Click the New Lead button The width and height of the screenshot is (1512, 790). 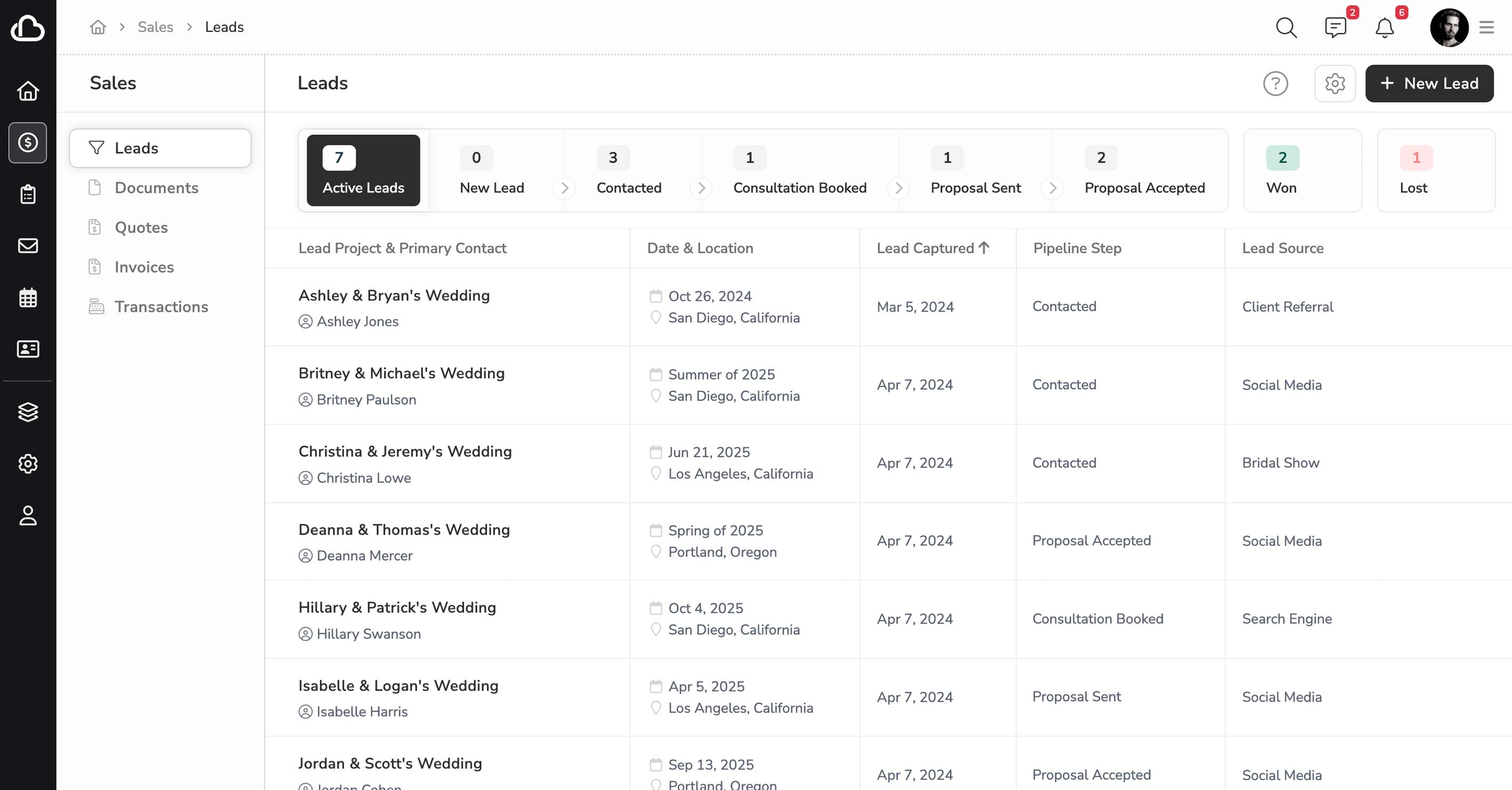(x=1429, y=83)
